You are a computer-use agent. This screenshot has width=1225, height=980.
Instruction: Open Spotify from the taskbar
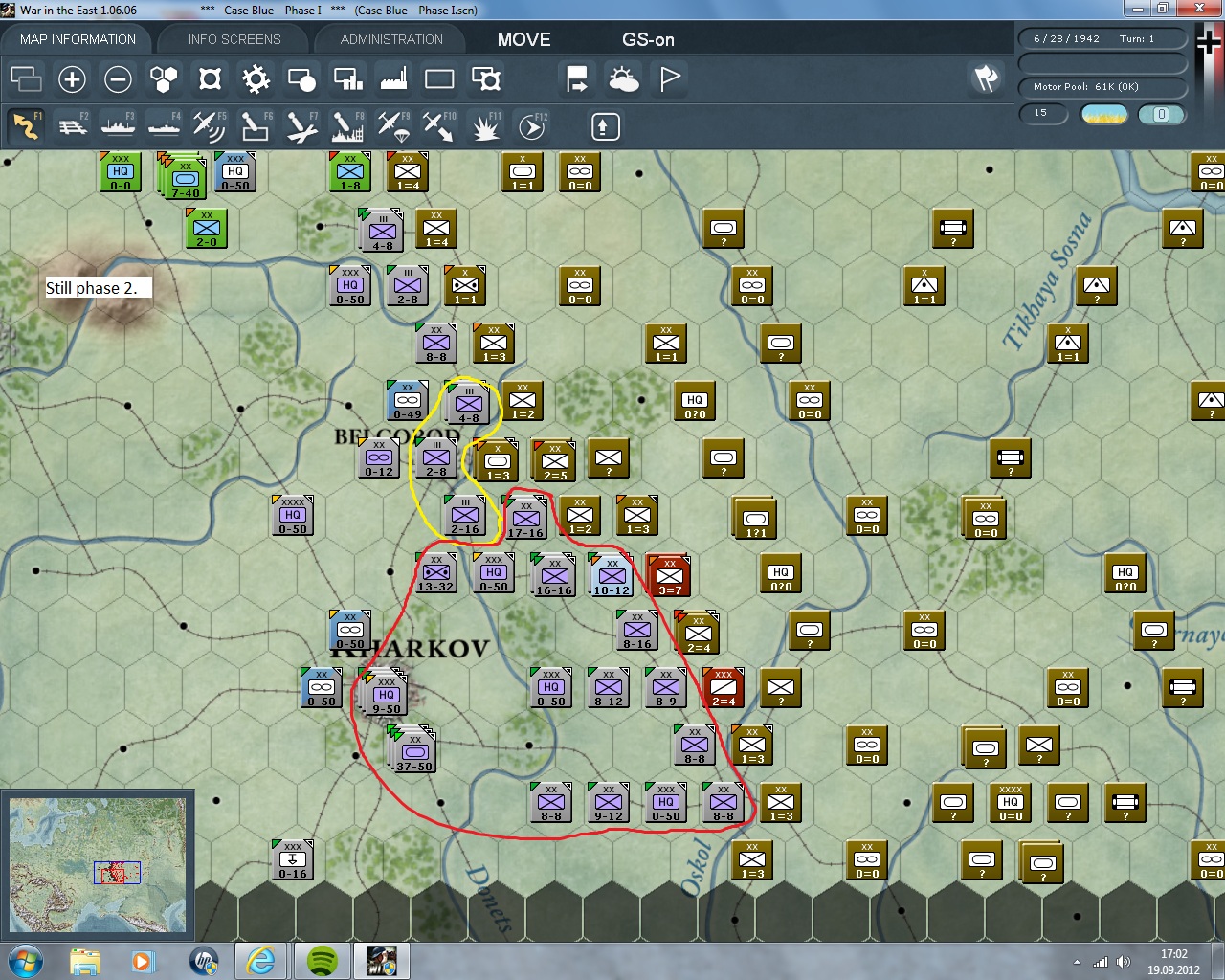pos(323,961)
